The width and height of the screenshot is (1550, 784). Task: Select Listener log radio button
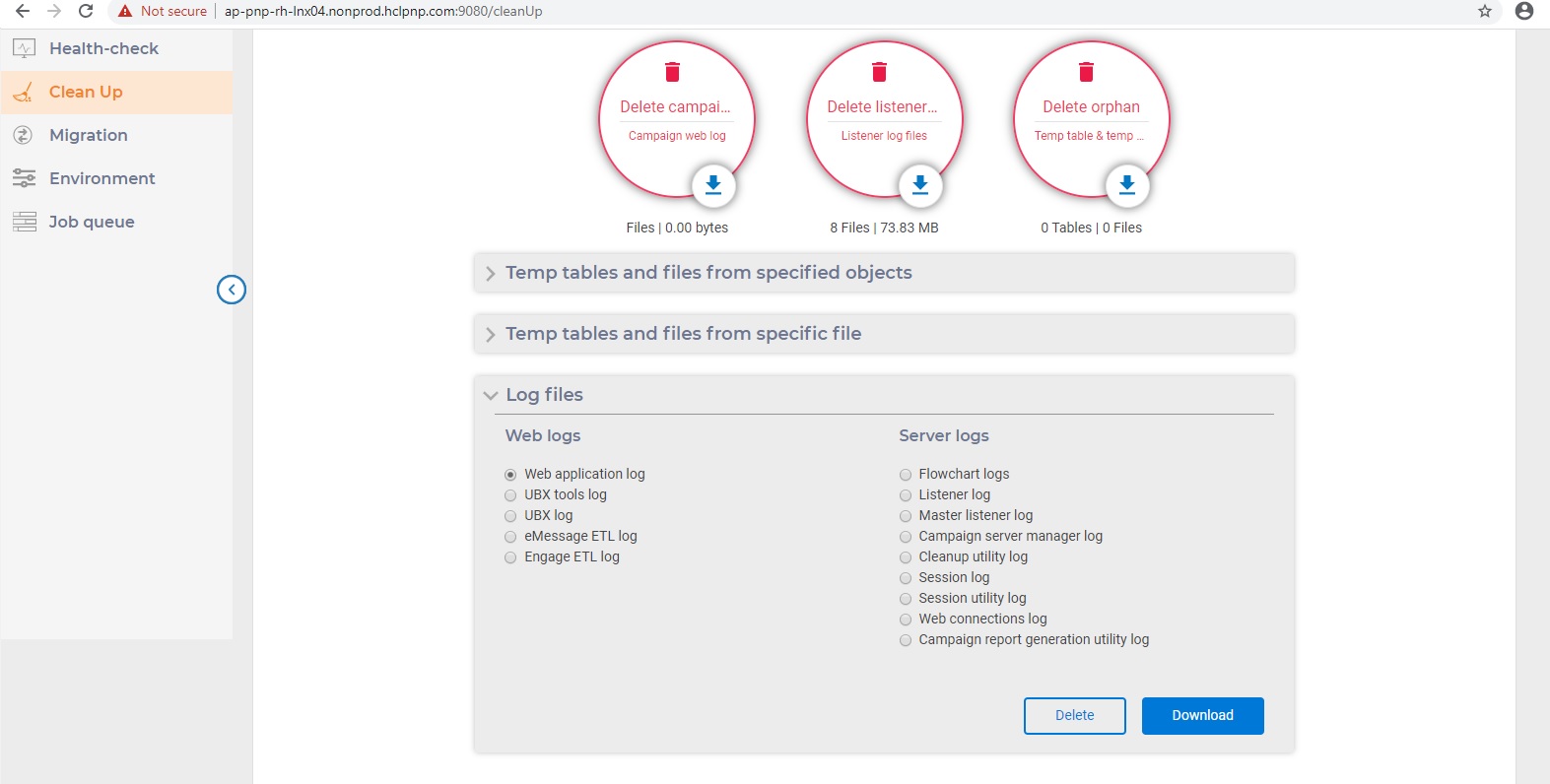tap(906, 495)
